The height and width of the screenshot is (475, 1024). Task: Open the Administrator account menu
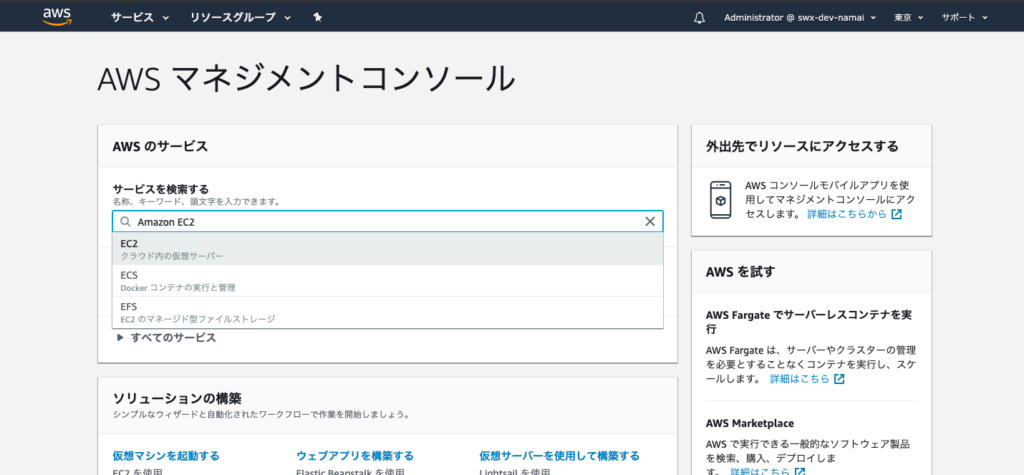click(800, 17)
